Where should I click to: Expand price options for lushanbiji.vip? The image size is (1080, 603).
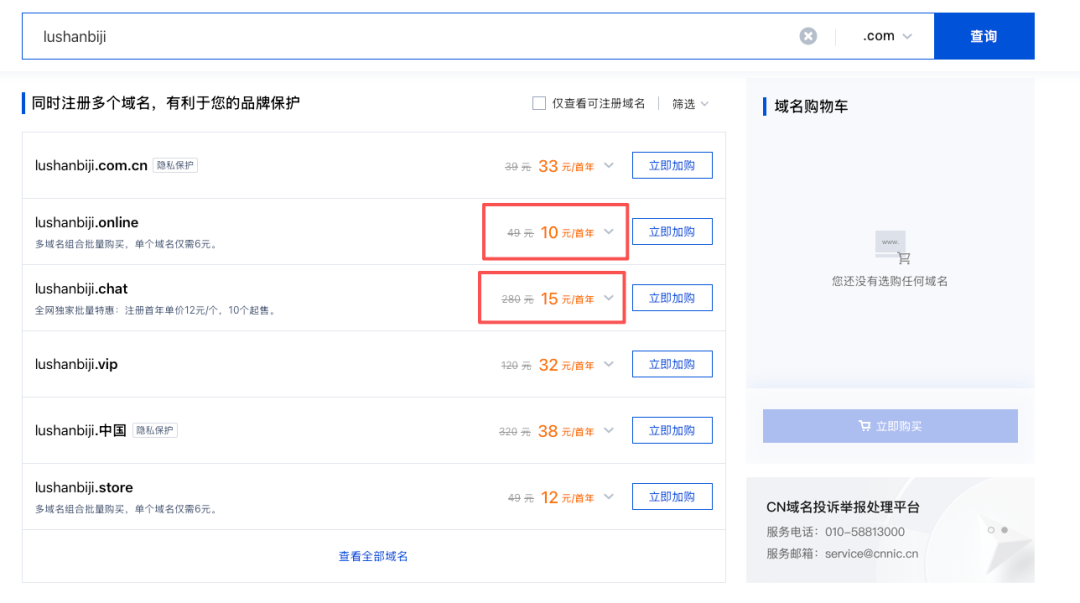point(609,364)
